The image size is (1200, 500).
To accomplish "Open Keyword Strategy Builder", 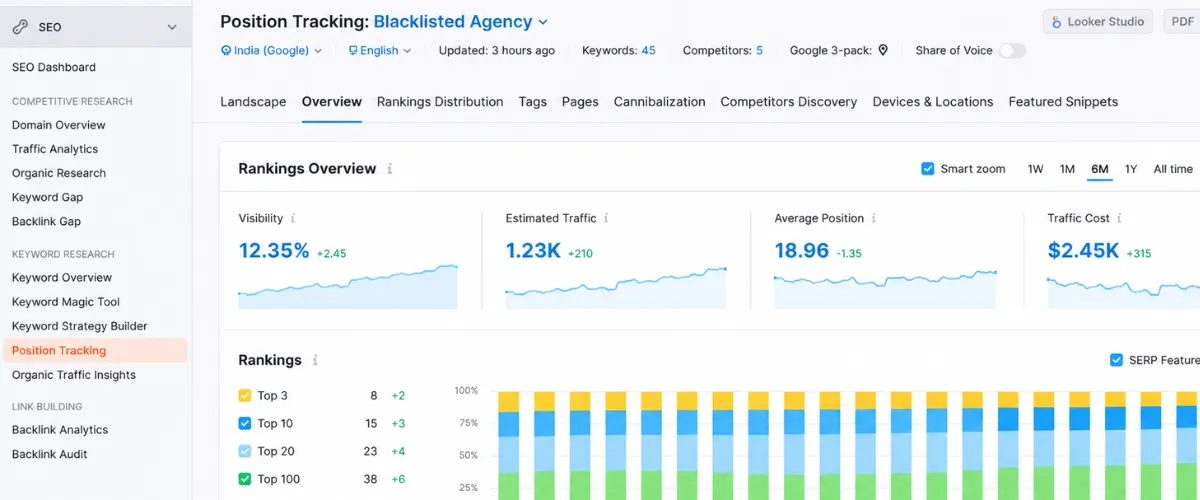I will (80, 326).
